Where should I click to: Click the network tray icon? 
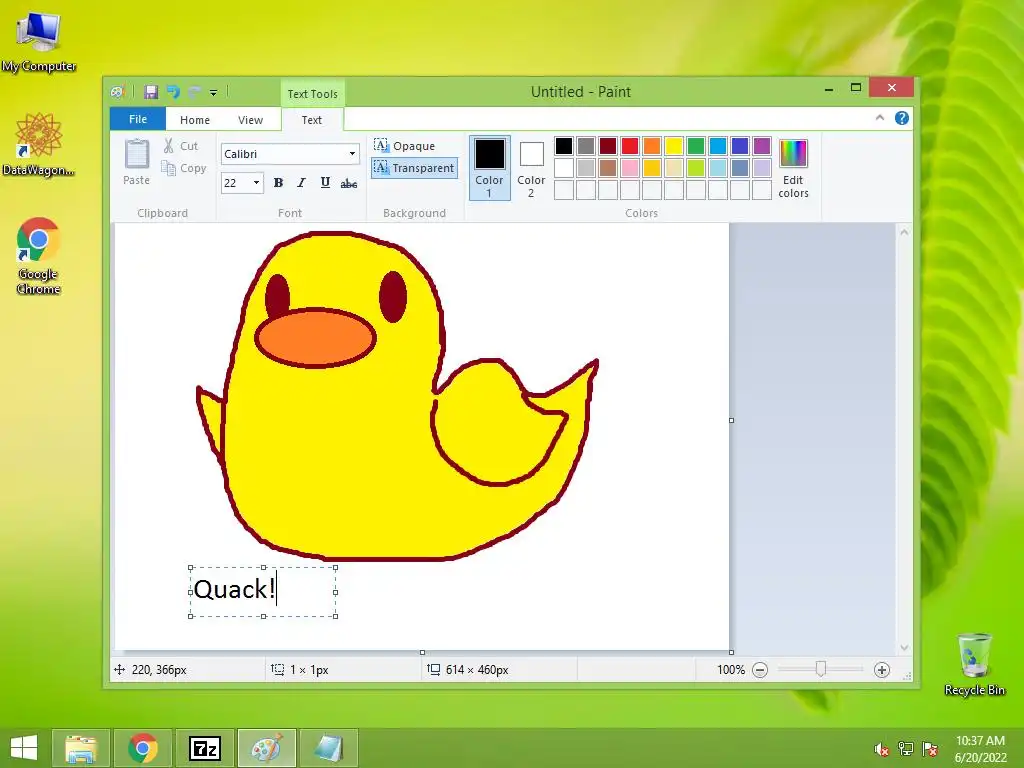[x=906, y=749]
